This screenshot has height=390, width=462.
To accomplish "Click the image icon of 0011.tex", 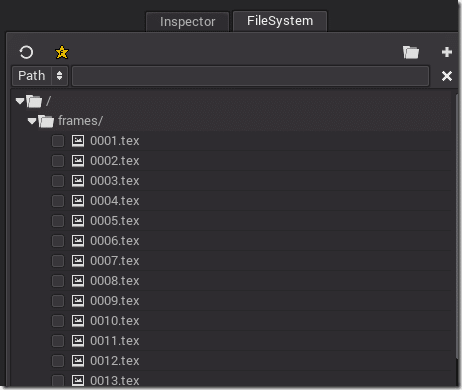I will 78,341.
